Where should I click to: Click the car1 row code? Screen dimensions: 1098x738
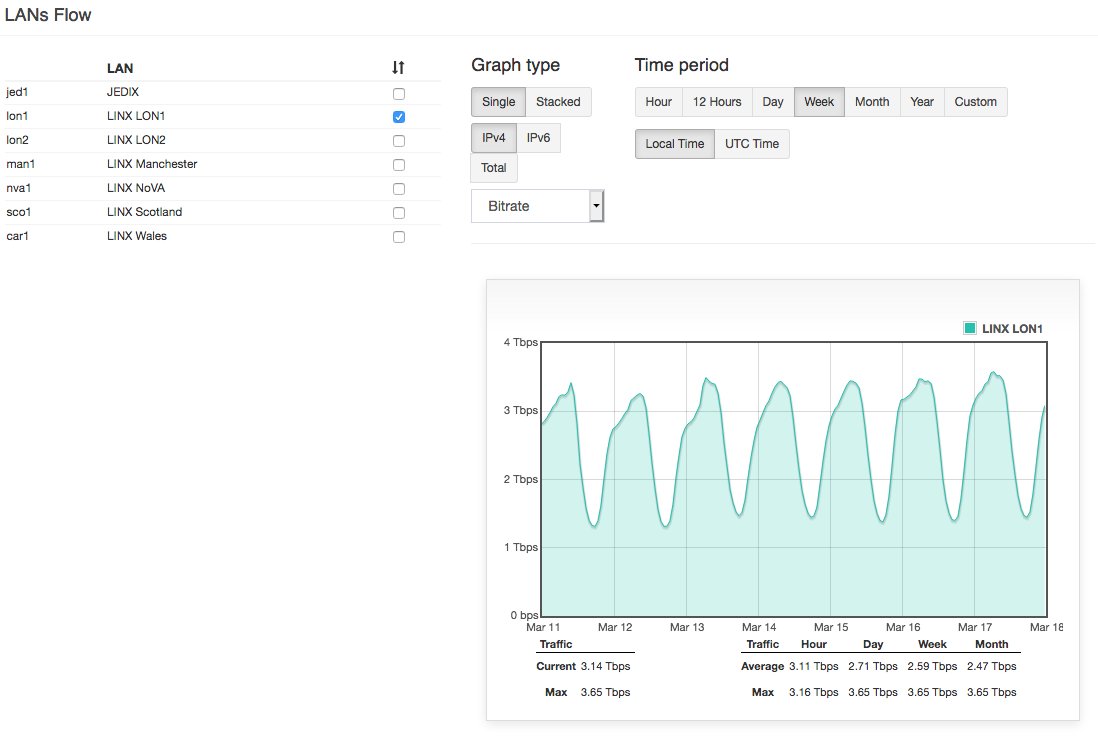[17, 236]
